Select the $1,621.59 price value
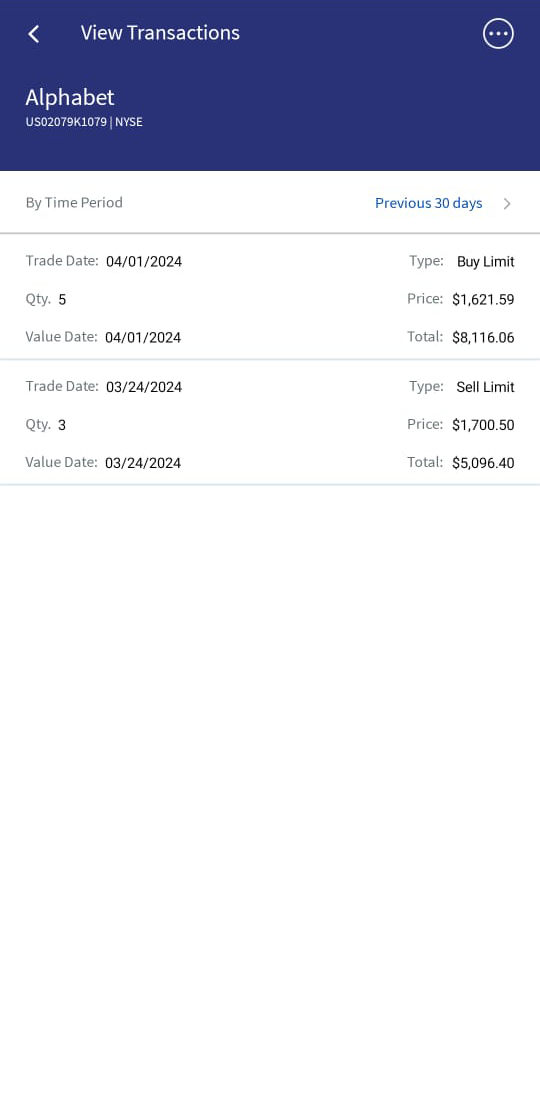This screenshot has height=1114, width=540. pyautogui.click(x=483, y=300)
